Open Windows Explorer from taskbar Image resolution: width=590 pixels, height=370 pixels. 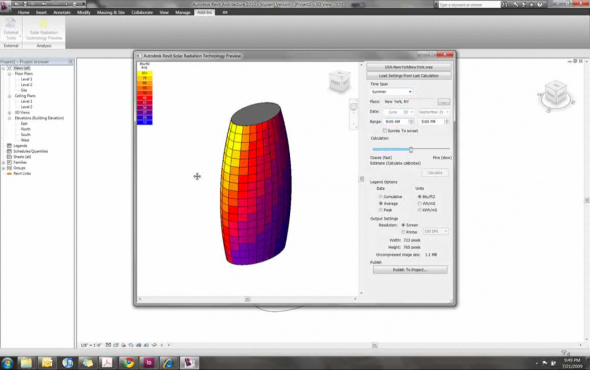tap(26, 363)
